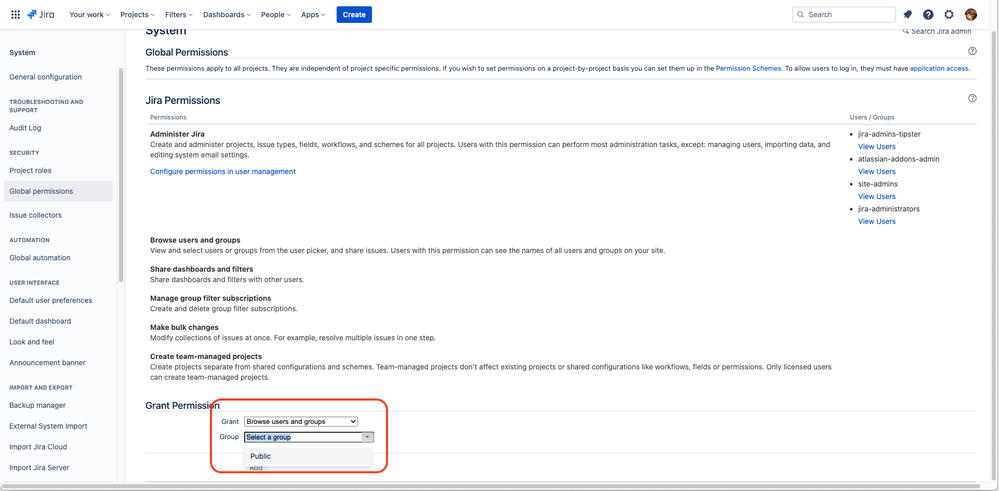View Users for site-admins
The image size is (999, 491).
pyautogui.click(x=877, y=196)
